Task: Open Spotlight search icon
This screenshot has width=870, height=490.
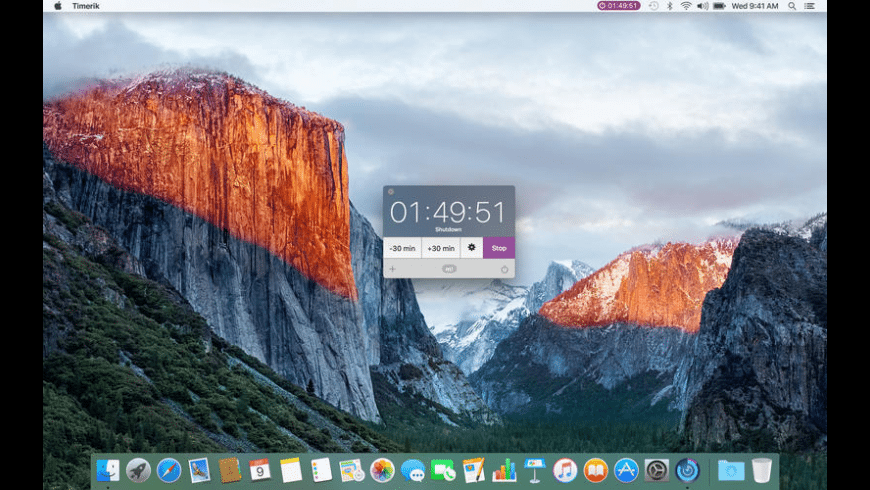Action: click(x=792, y=6)
